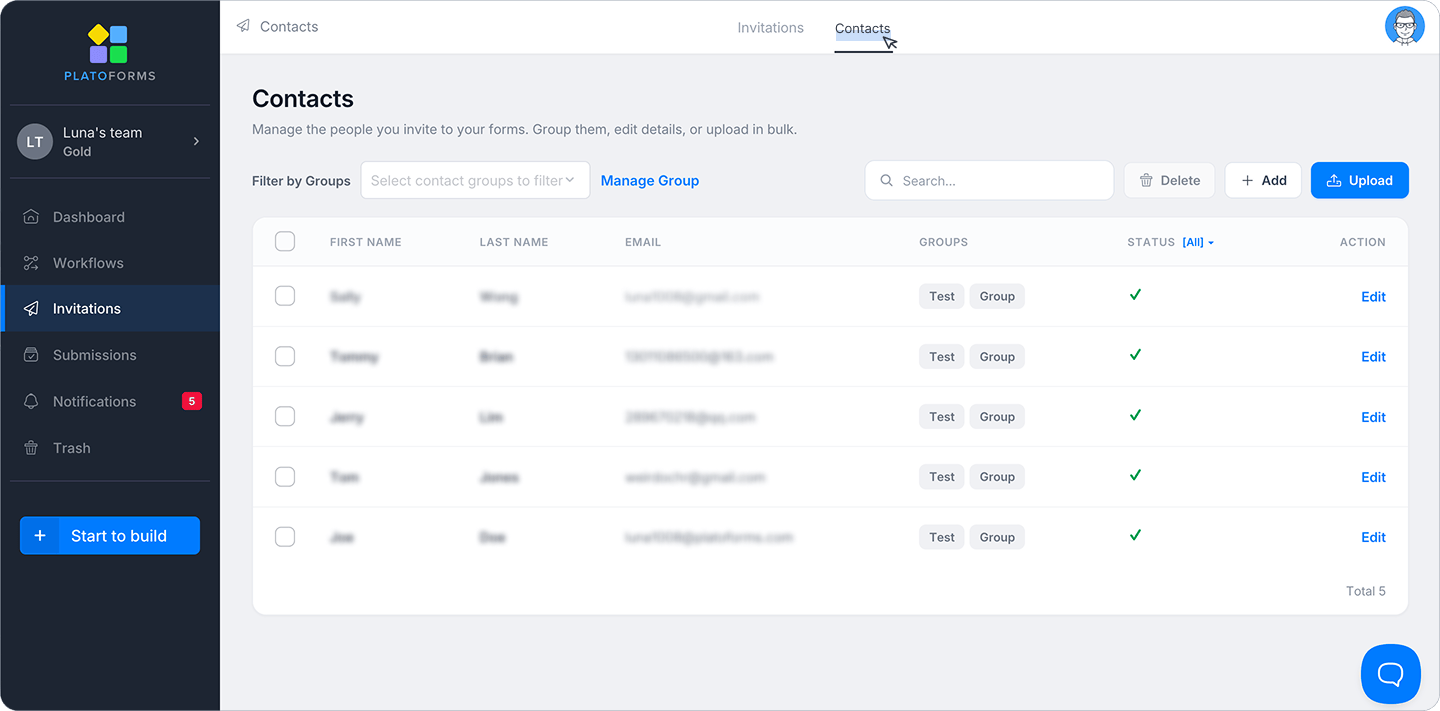Screen dimensions: 1440x711
Task: Open Dashboard from the sidebar
Action: click(x=110, y=217)
